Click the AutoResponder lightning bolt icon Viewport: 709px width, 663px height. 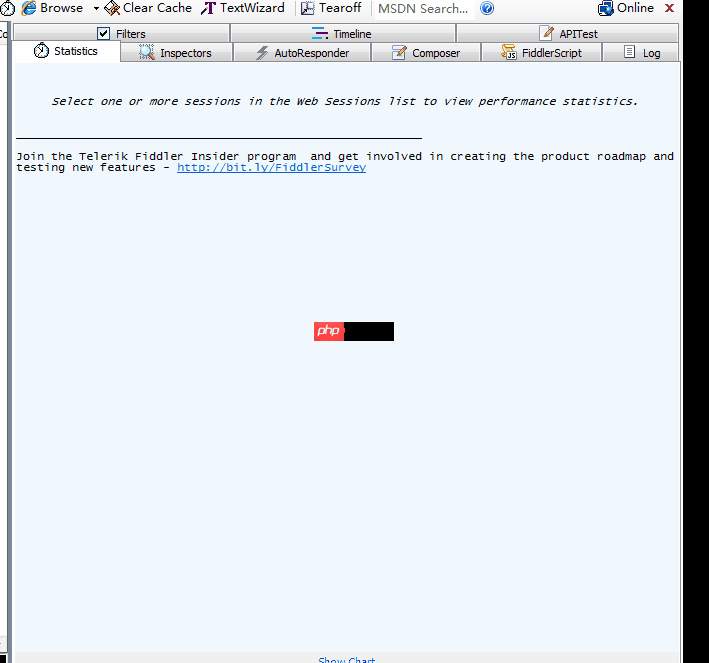coord(262,53)
